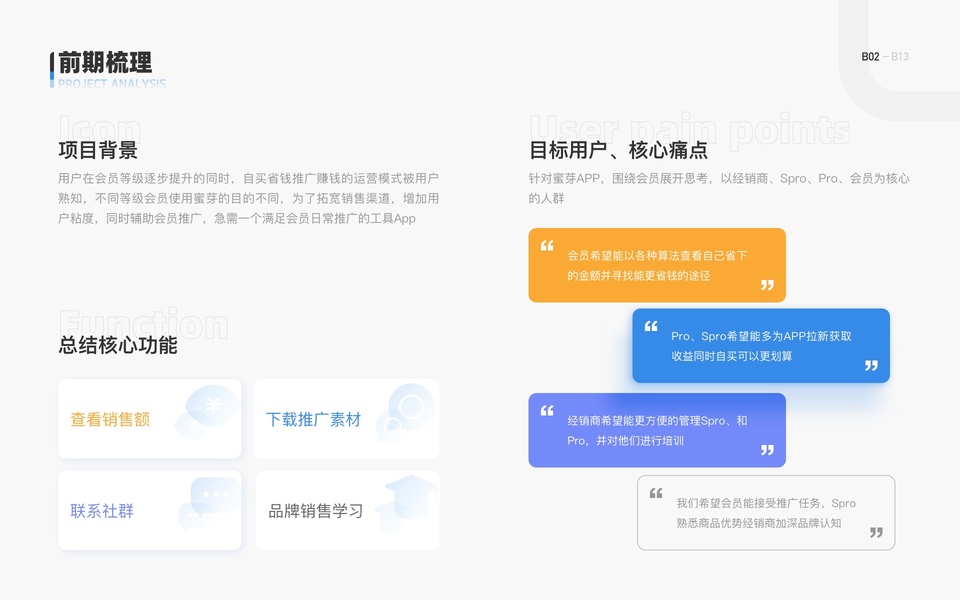This screenshot has width=960, height=600.
Task: Click the B02 page number
Action: click(x=870, y=56)
